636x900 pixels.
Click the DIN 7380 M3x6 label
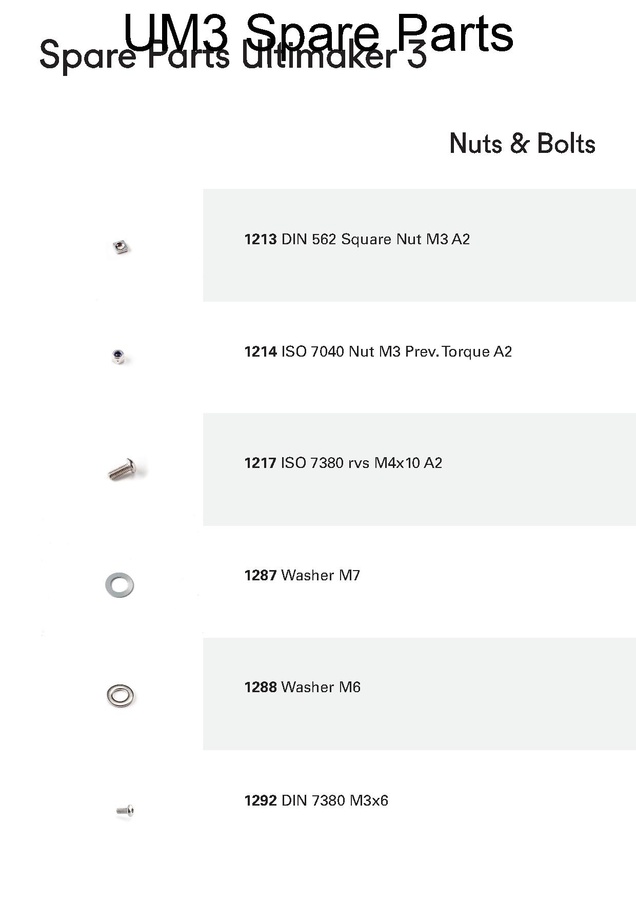[335, 800]
